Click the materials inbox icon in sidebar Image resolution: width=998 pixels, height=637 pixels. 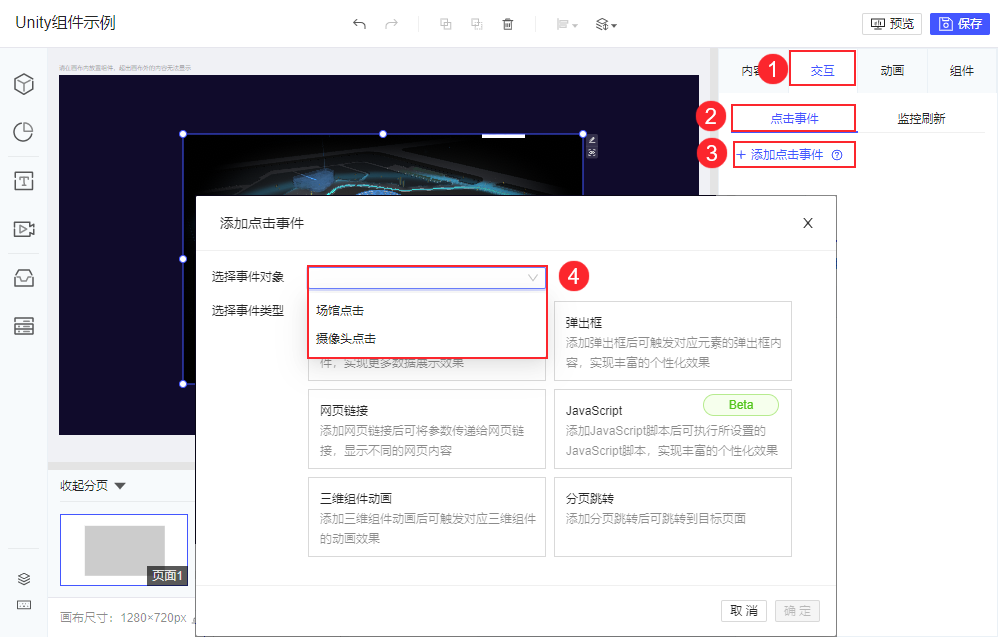click(x=23, y=277)
